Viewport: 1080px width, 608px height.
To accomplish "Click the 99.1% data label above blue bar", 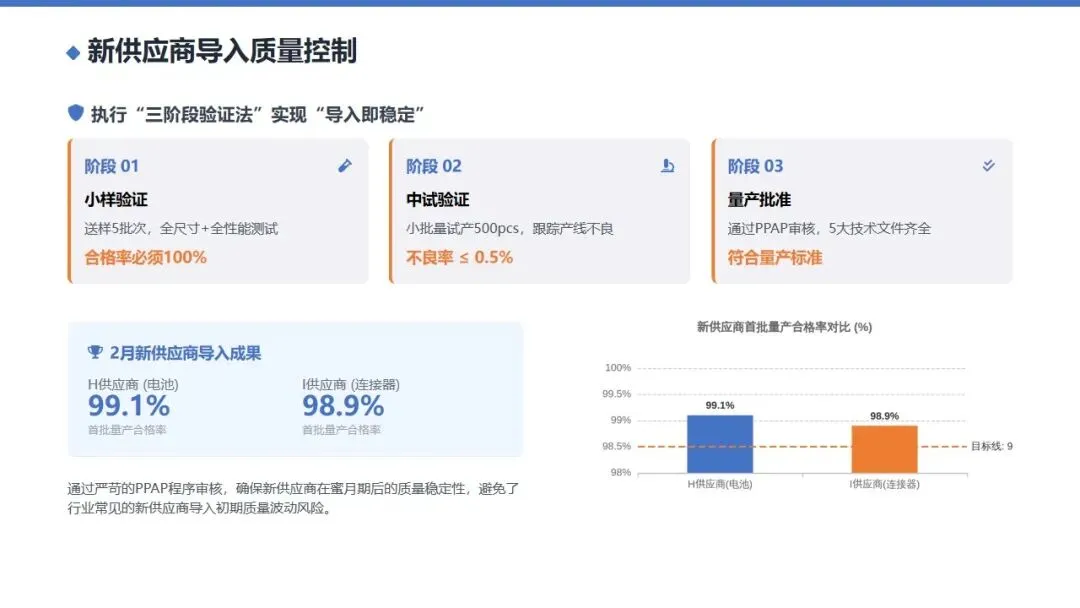I will (720, 406).
